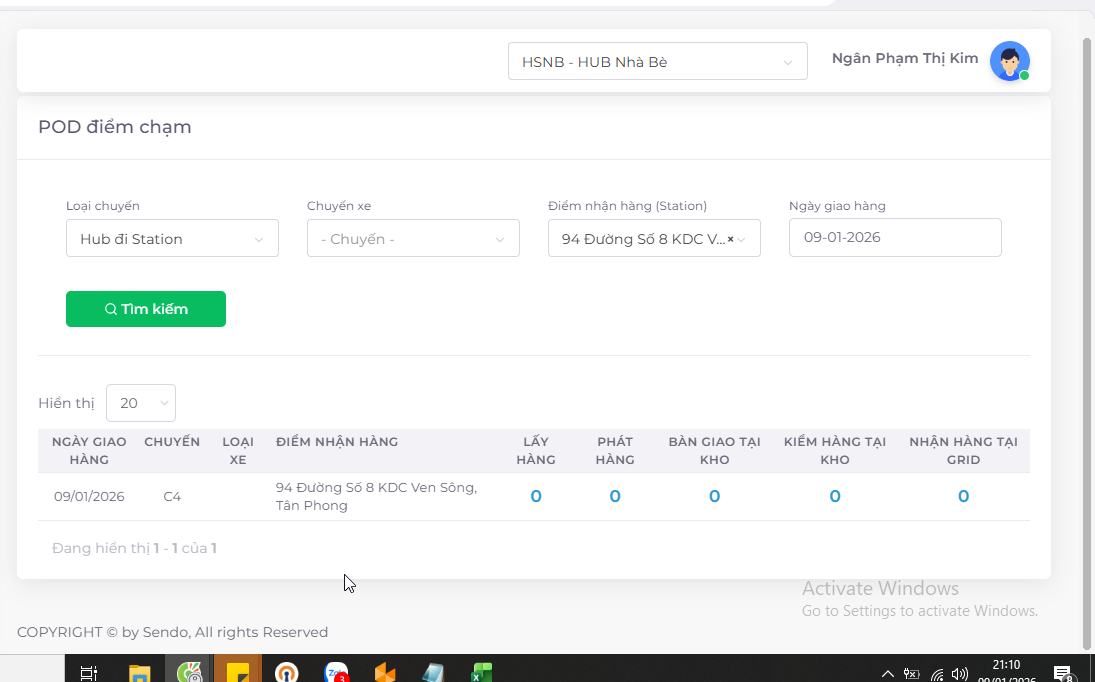
Task: Click the user avatar icon
Action: click(x=1010, y=61)
